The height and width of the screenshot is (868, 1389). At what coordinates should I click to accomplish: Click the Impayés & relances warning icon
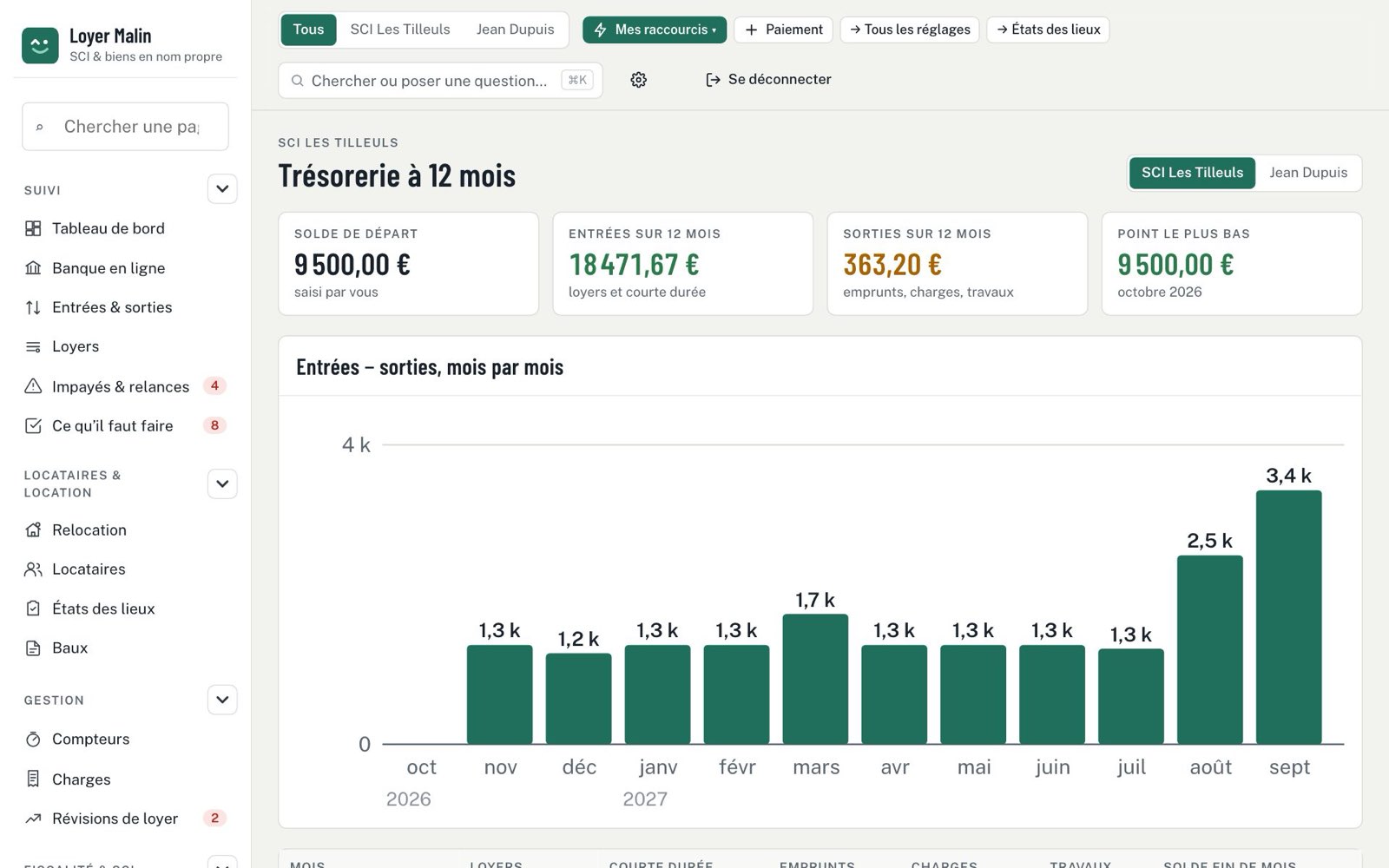point(33,386)
